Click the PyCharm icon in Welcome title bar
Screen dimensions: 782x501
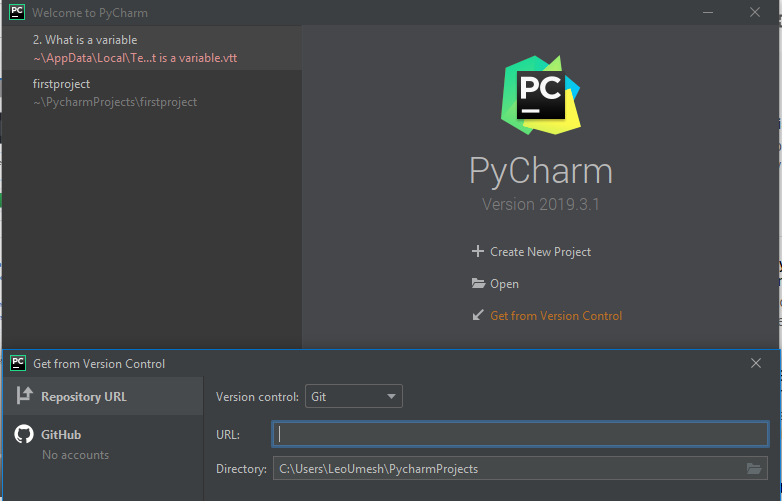click(17, 12)
